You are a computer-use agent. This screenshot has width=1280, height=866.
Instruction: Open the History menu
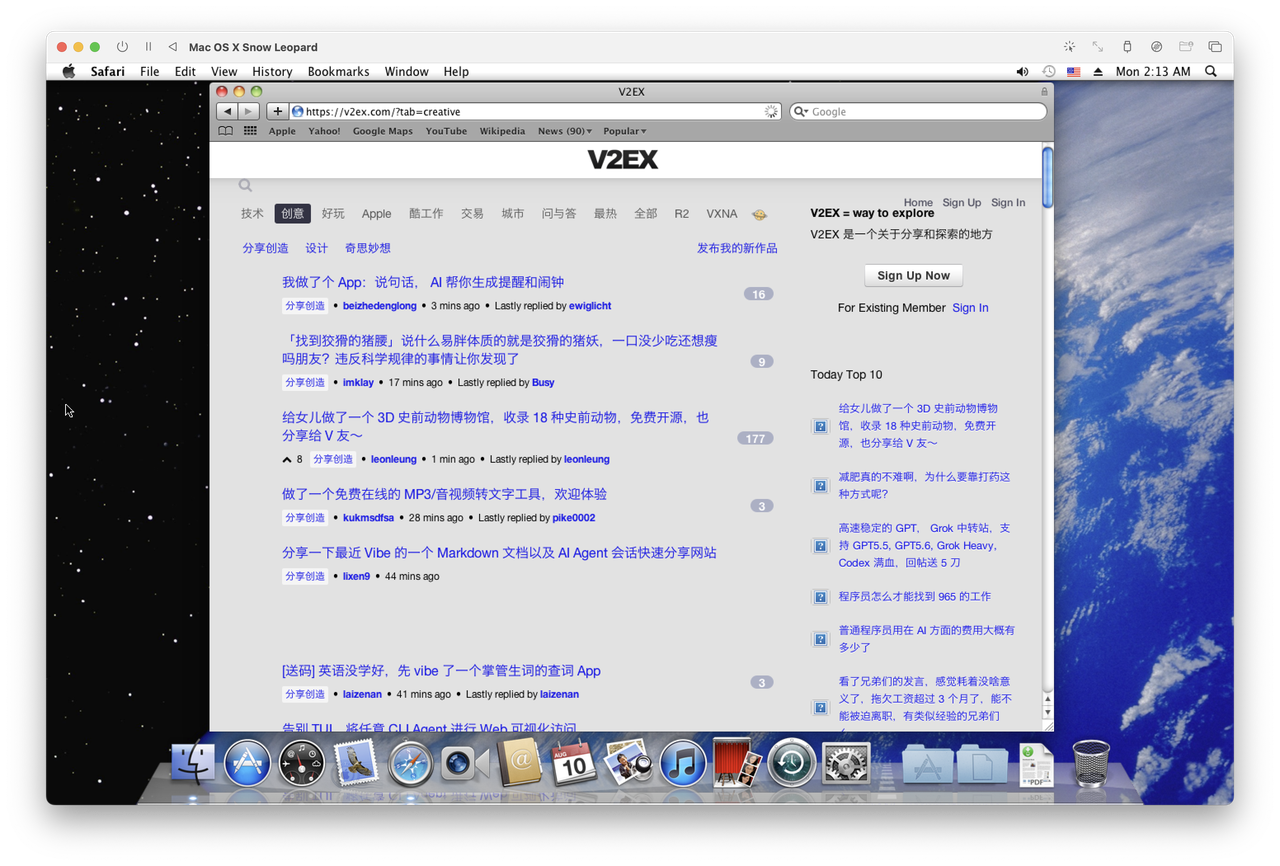[x=272, y=72]
